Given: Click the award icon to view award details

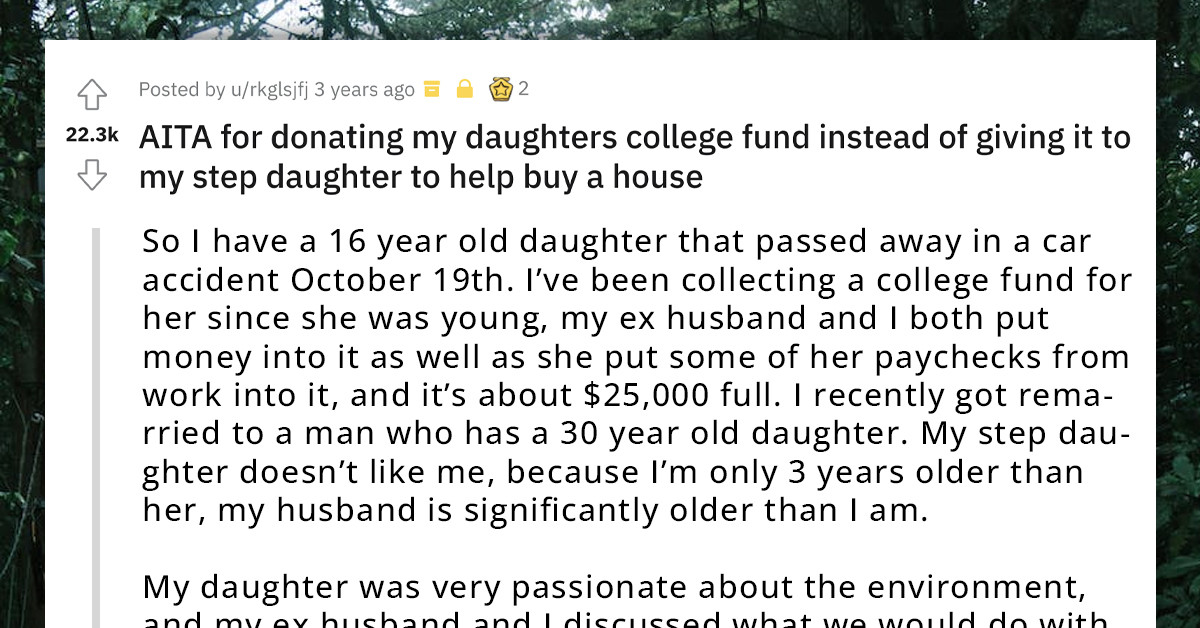Looking at the screenshot, I should pos(500,89).
